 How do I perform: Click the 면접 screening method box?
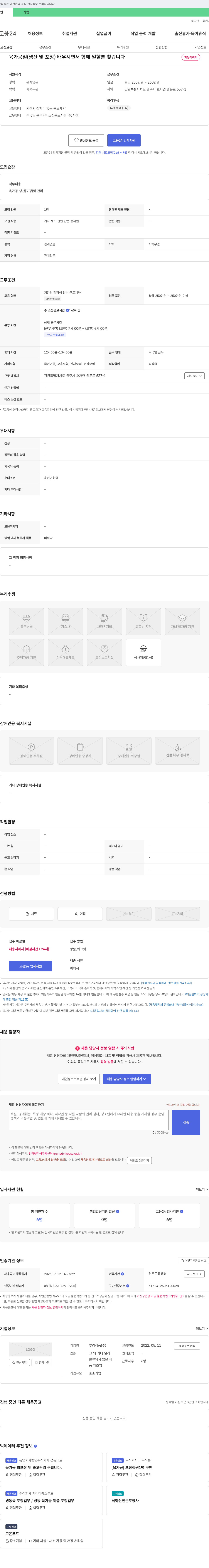click(80, 914)
